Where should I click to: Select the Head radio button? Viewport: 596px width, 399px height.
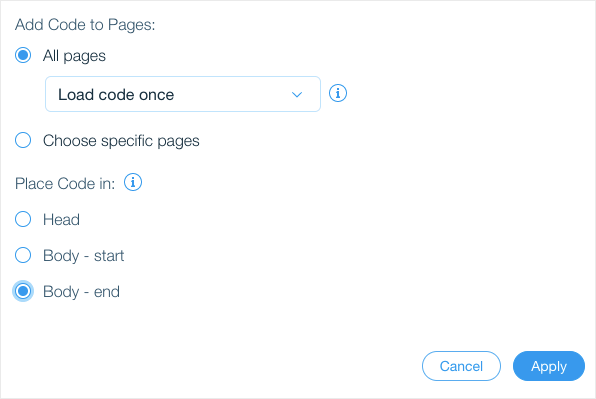coord(23,219)
